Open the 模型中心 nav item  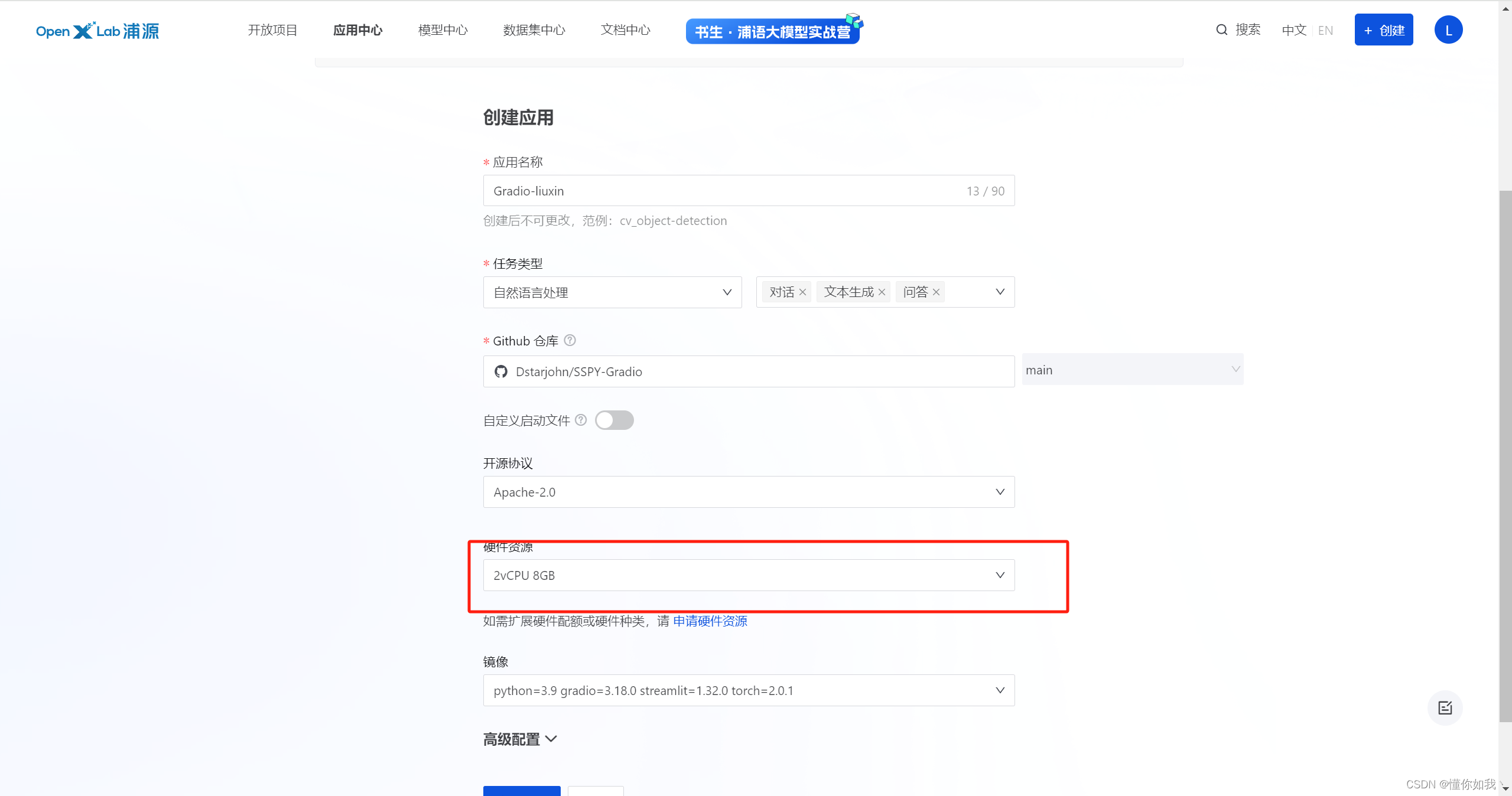tap(443, 30)
